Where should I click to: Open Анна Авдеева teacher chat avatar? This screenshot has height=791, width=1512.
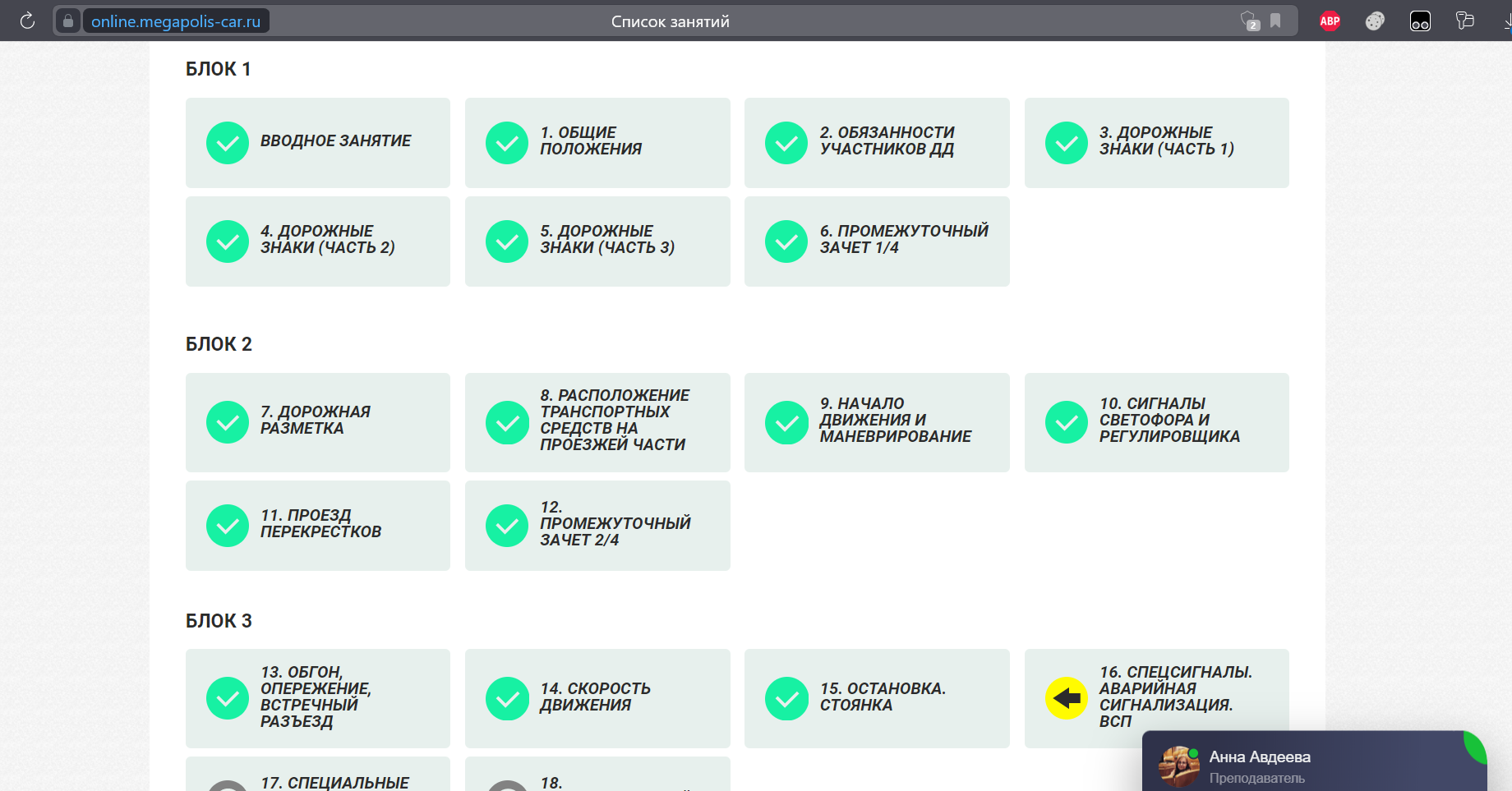pyautogui.click(x=1179, y=766)
